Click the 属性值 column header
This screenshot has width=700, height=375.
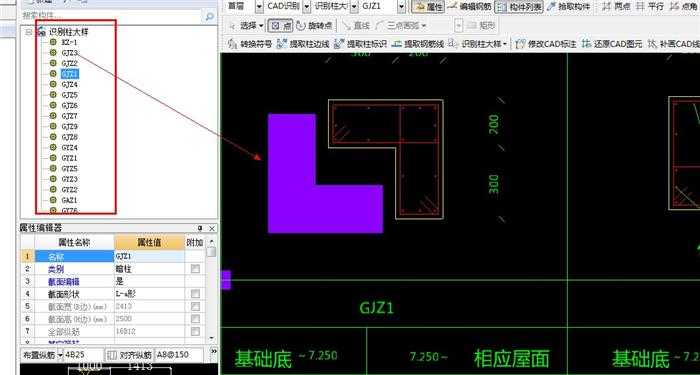click(150, 242)
